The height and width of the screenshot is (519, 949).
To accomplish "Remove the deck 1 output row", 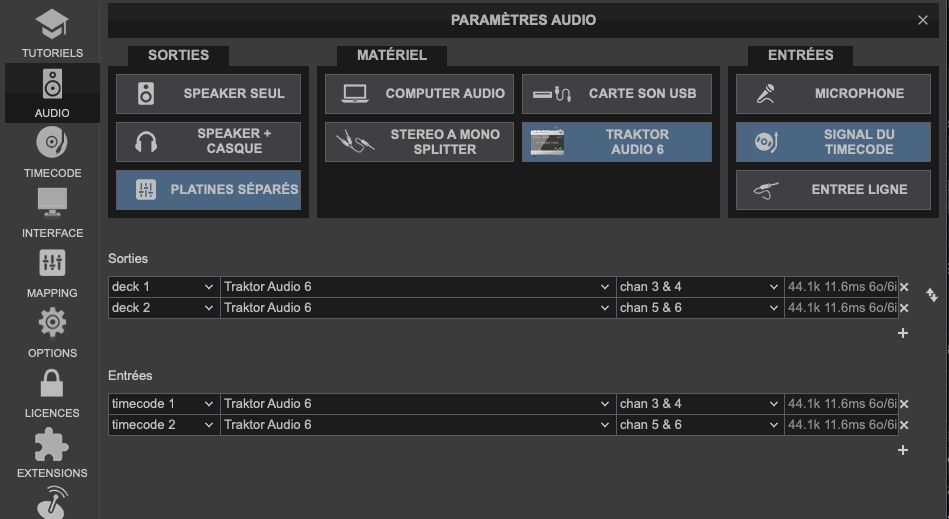I will tap(904, 287).
